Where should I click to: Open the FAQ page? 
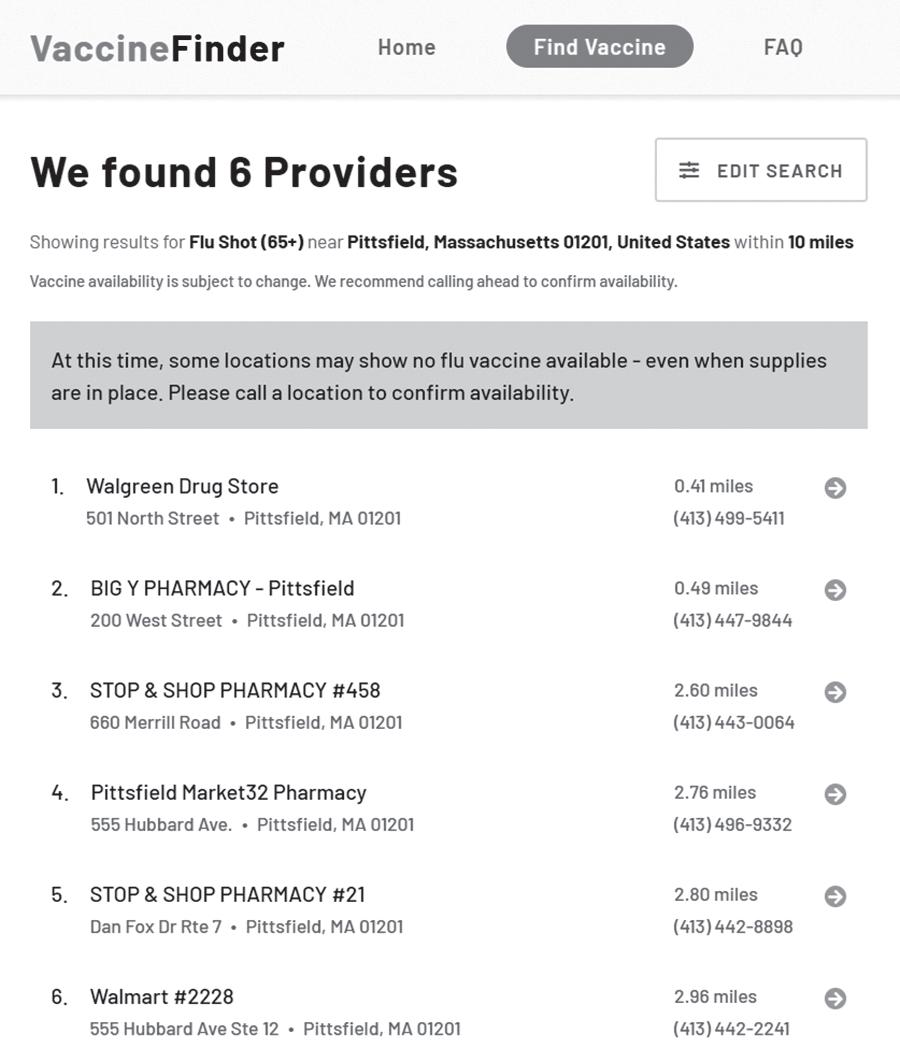pyautogui.click(x=783, y=47)
